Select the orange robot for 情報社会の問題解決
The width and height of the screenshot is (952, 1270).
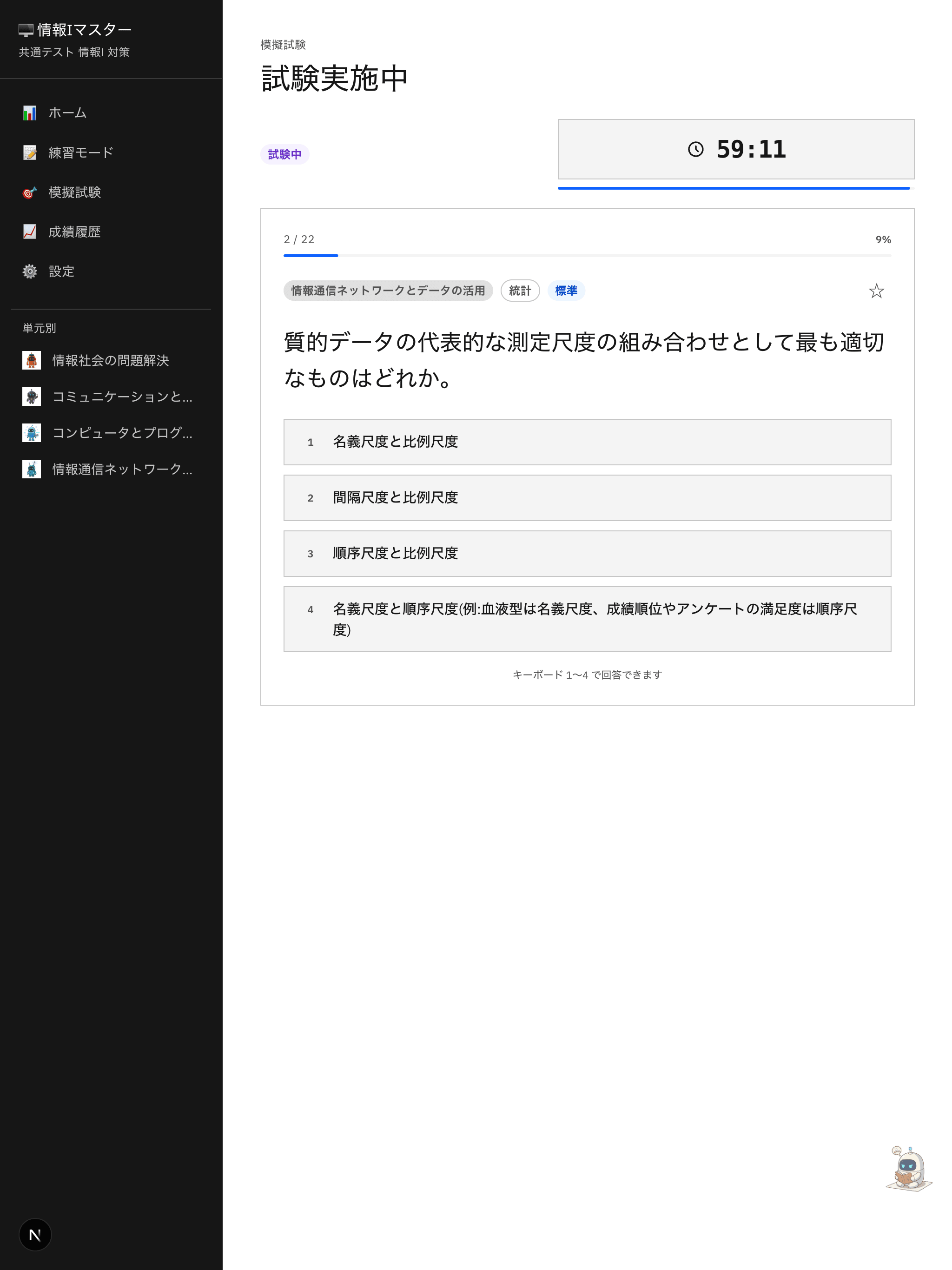32,361
